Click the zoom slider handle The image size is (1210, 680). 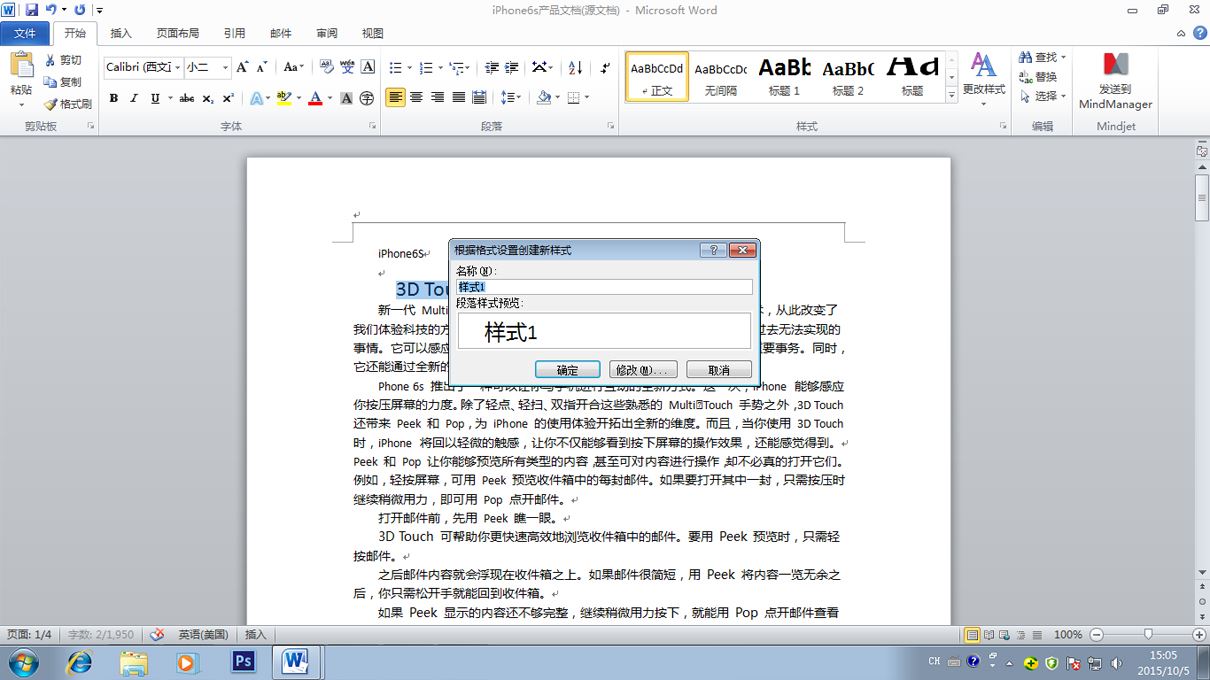pyautogui.click(x=1148, y=634)
